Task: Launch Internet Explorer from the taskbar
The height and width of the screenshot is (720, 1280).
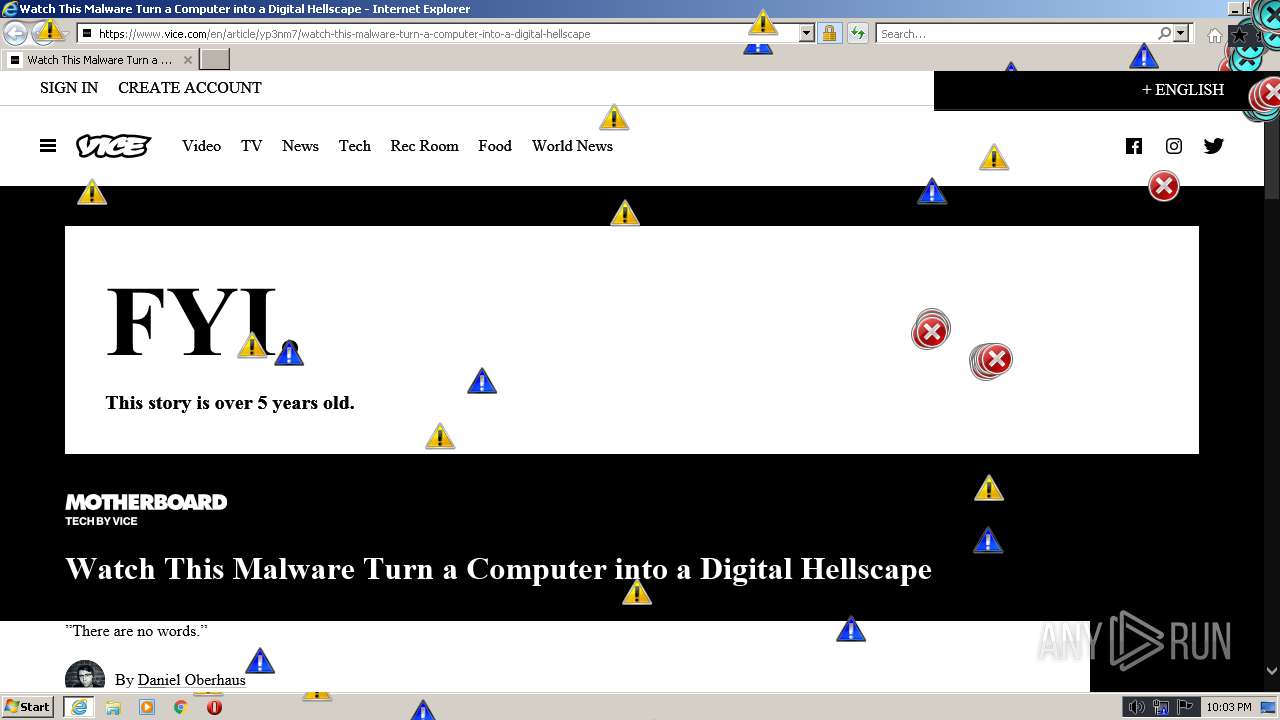Action: [78, 707]
